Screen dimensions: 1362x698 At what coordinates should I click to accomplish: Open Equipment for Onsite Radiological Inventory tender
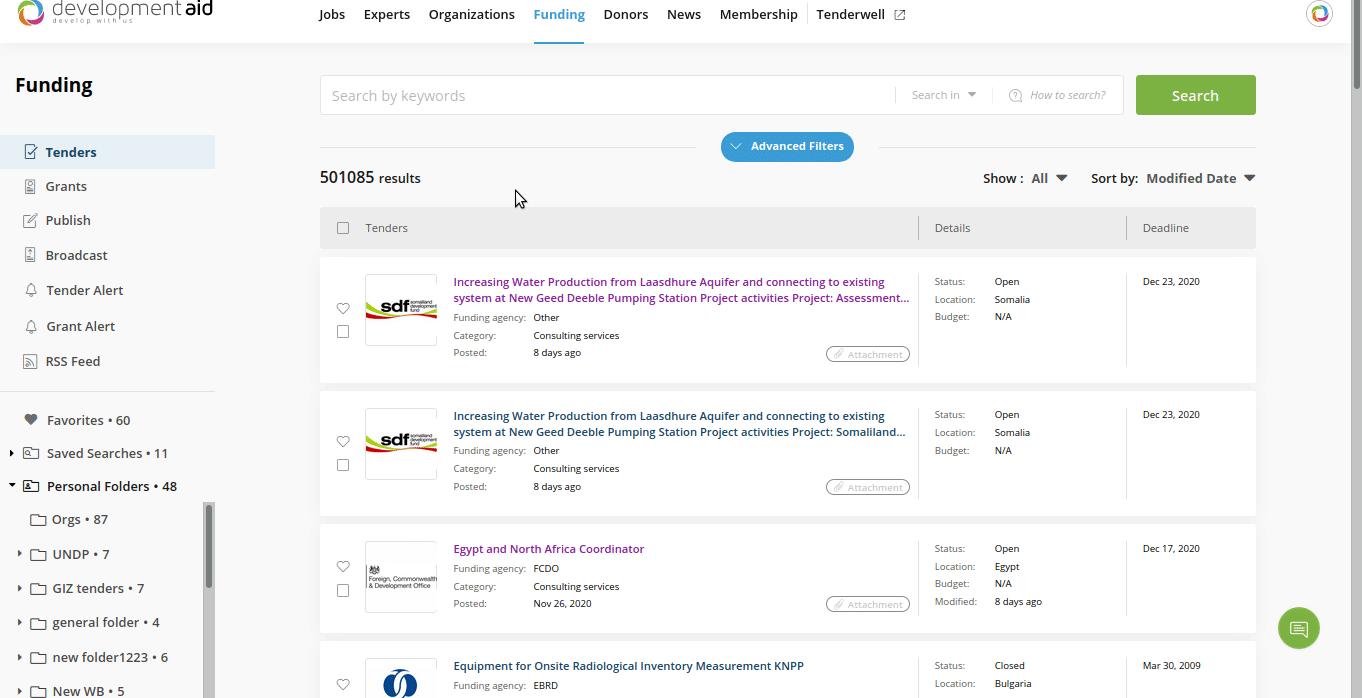[629, 666]
